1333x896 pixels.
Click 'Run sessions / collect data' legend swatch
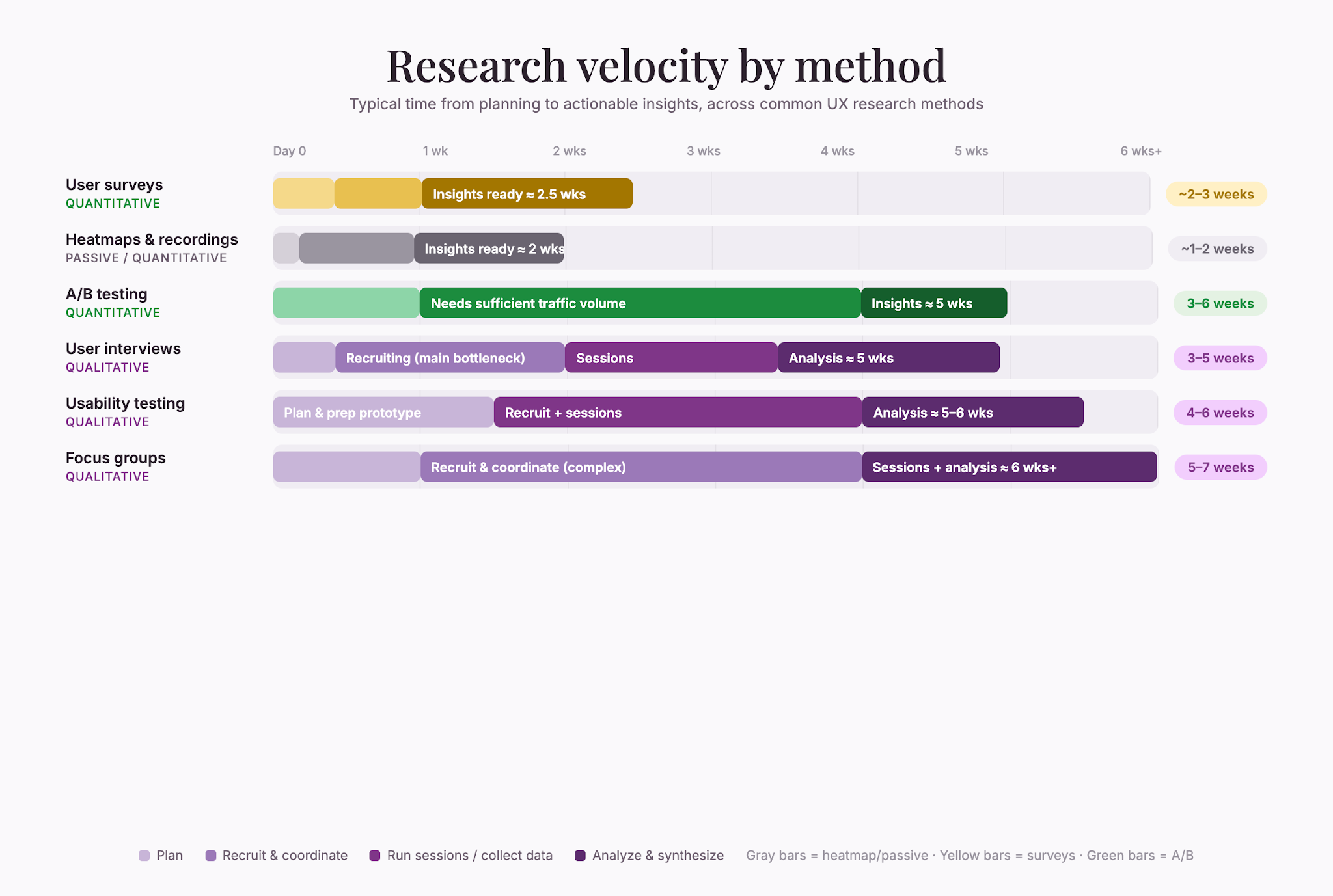click(375, 856)
